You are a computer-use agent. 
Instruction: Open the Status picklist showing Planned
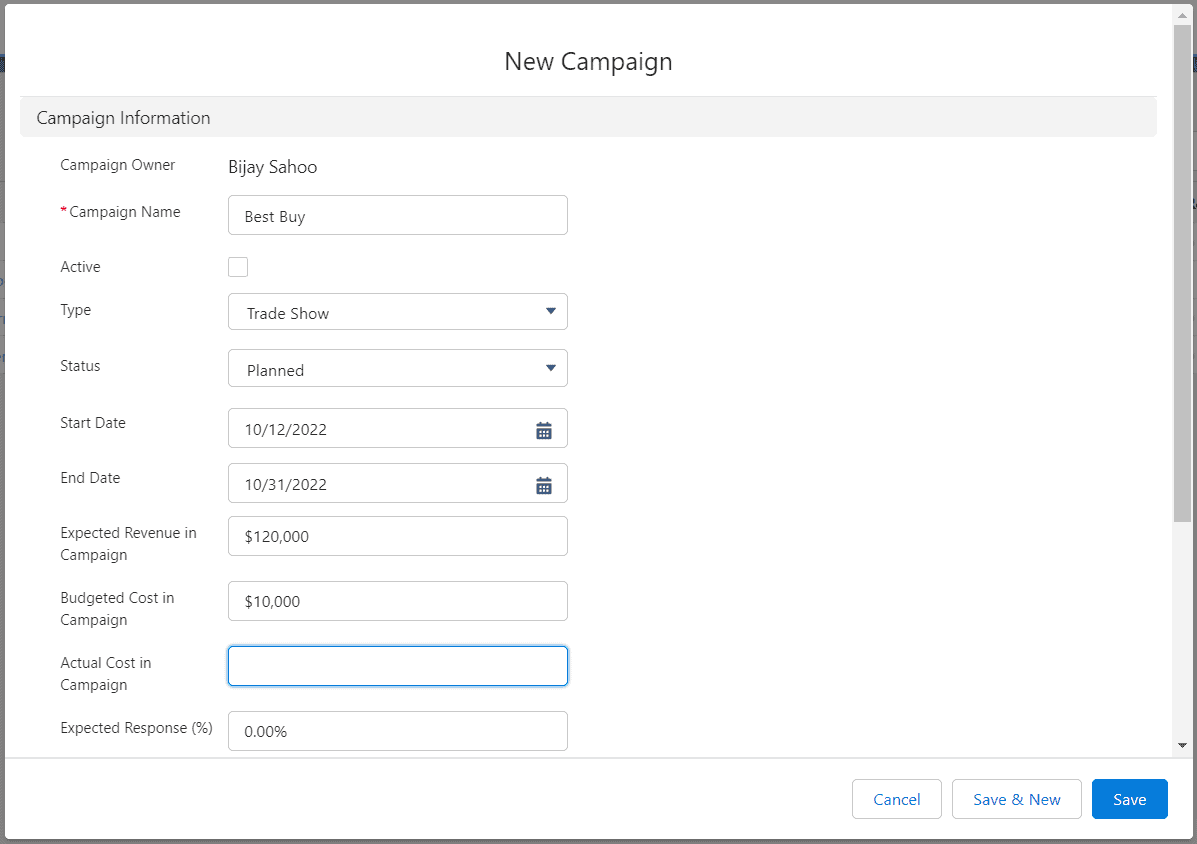397,368
